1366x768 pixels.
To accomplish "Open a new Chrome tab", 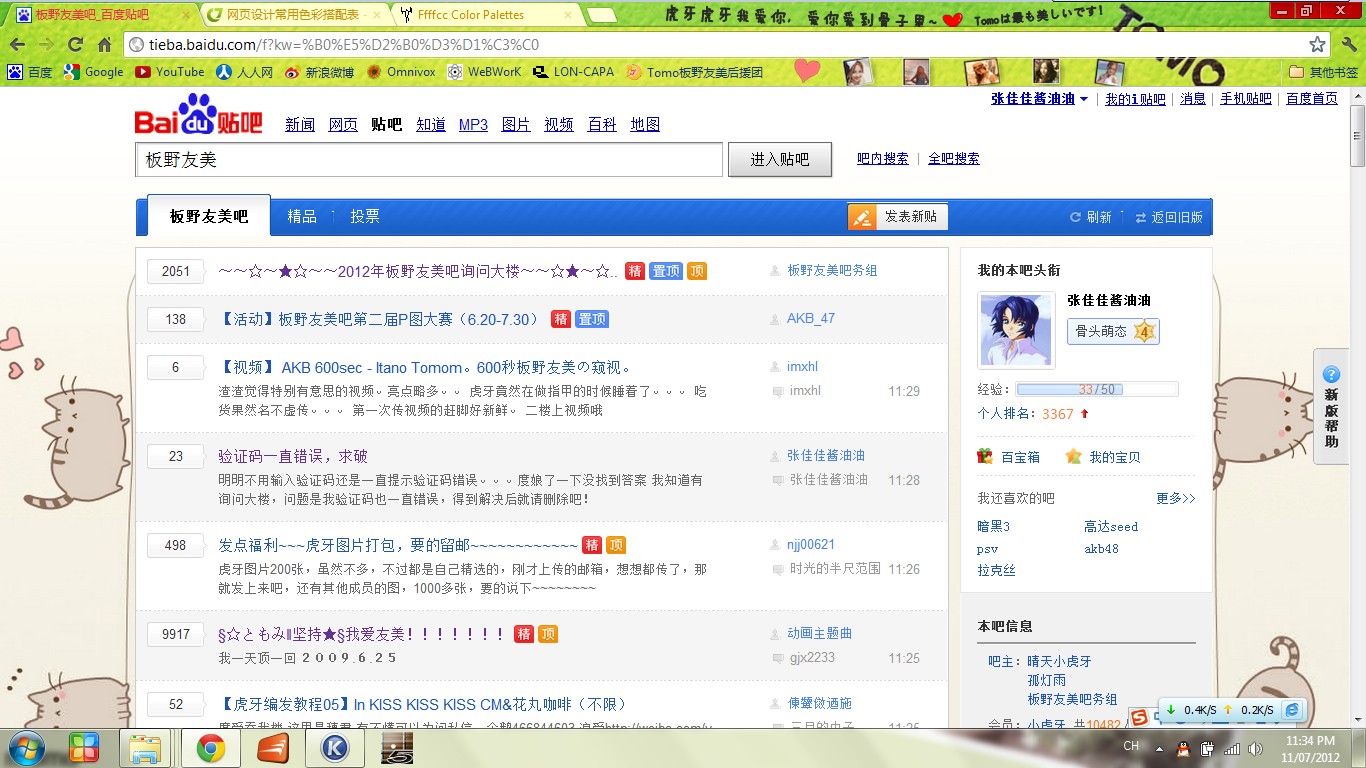I will click(x=602, y=15).
